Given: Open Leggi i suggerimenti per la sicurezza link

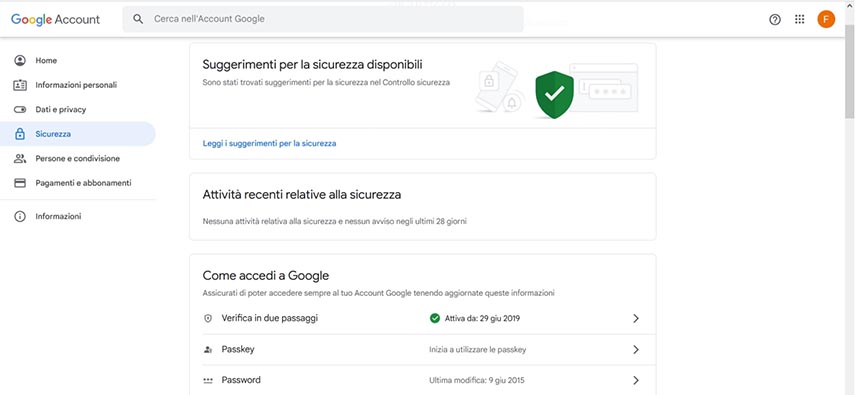Looking at the screenshot, I should click(x=269, y=143).
